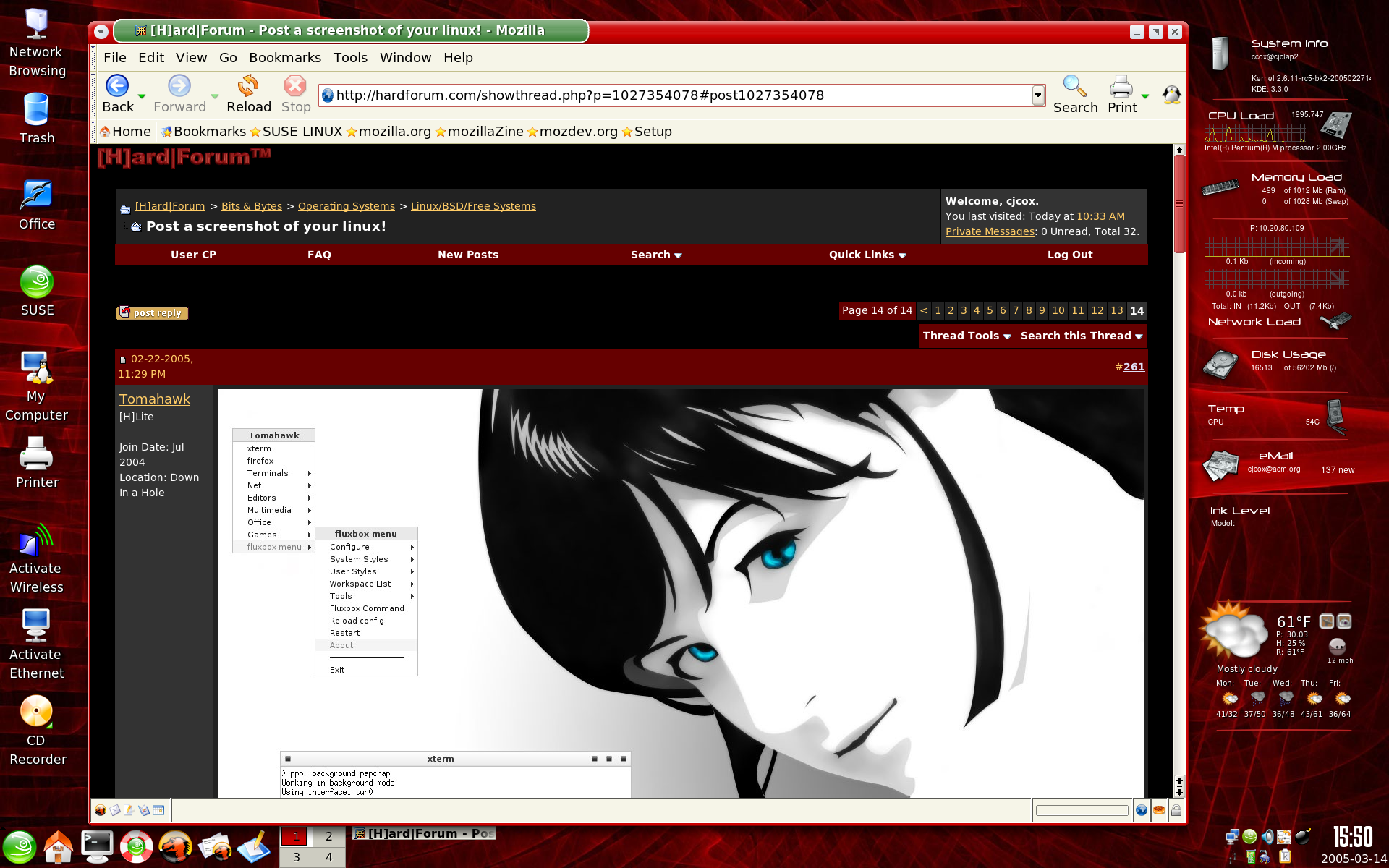
Task: Open the Tools menu
Action: 350,58
